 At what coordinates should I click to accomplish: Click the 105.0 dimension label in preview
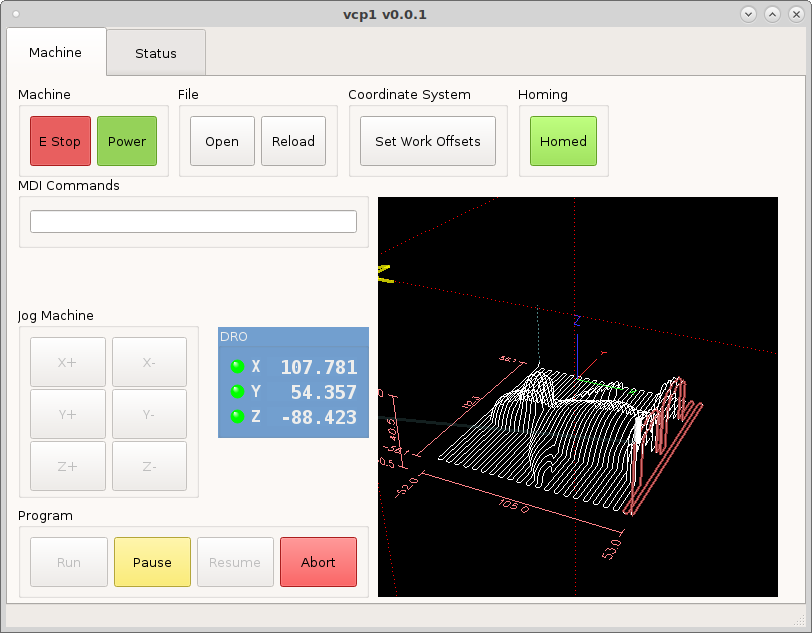click(514, 505)
